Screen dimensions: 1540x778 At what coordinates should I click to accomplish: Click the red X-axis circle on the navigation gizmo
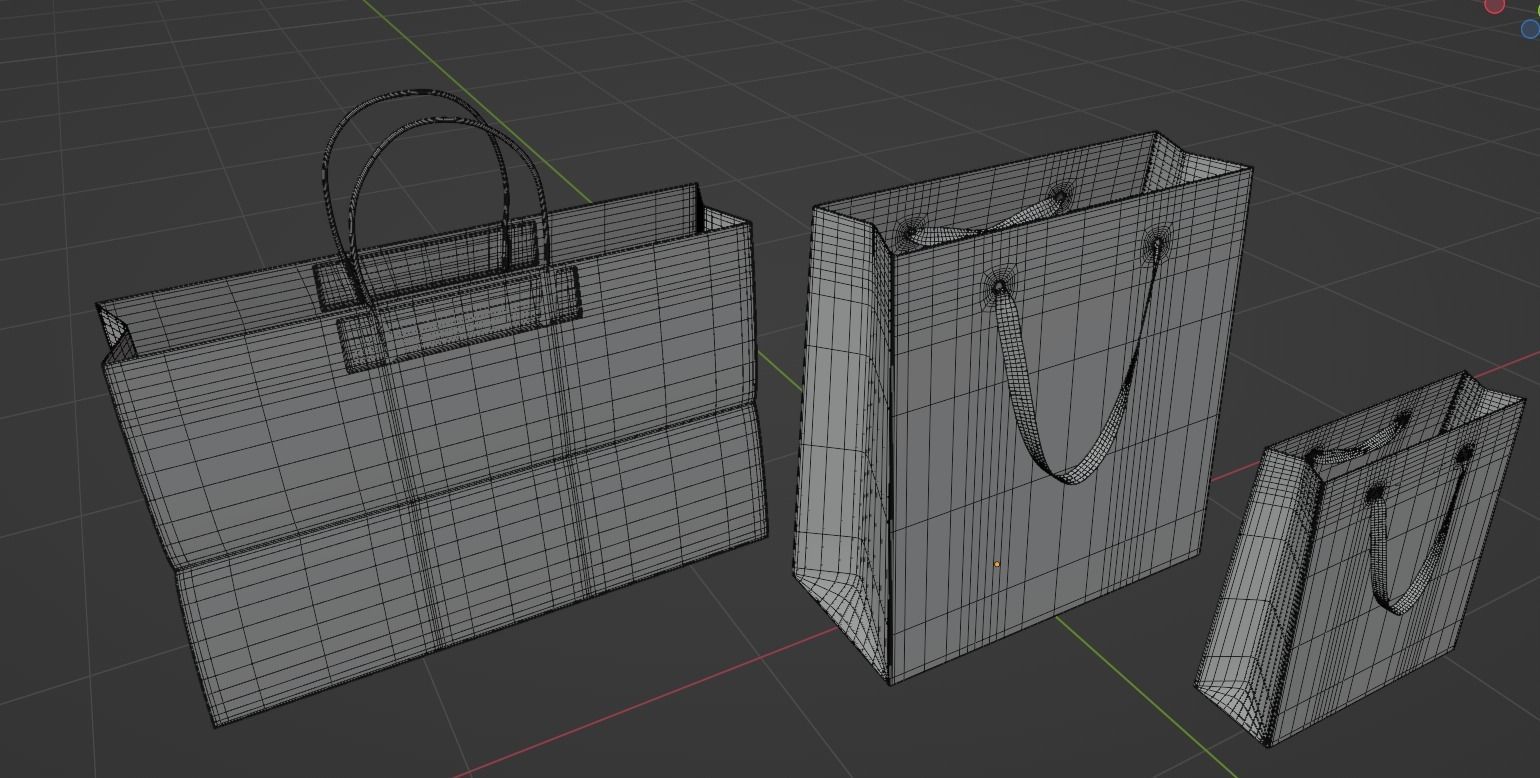1494,5
